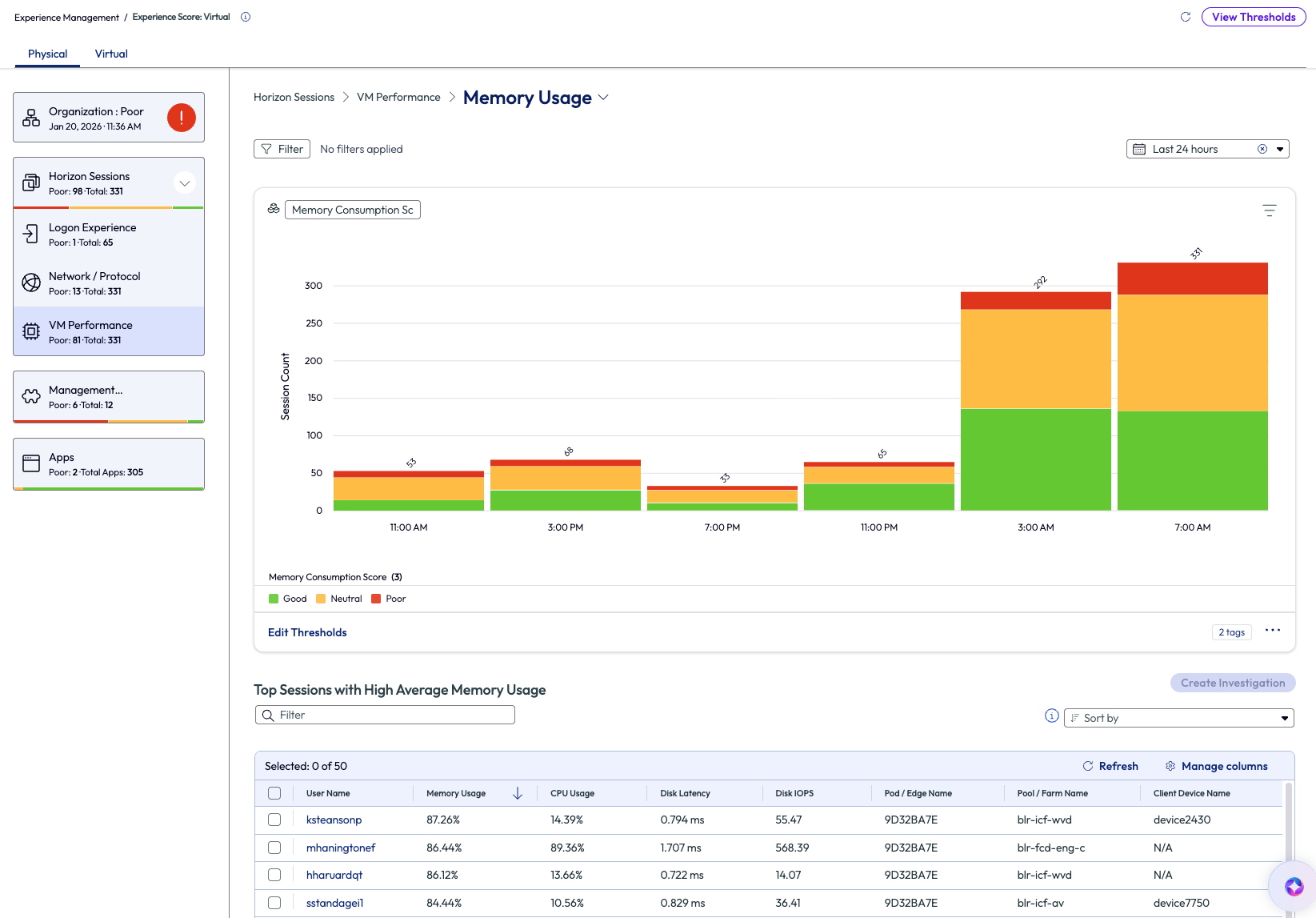Click the View Thresholds button
Screen dimensions: 1316x918
[x=1254, y=17]
